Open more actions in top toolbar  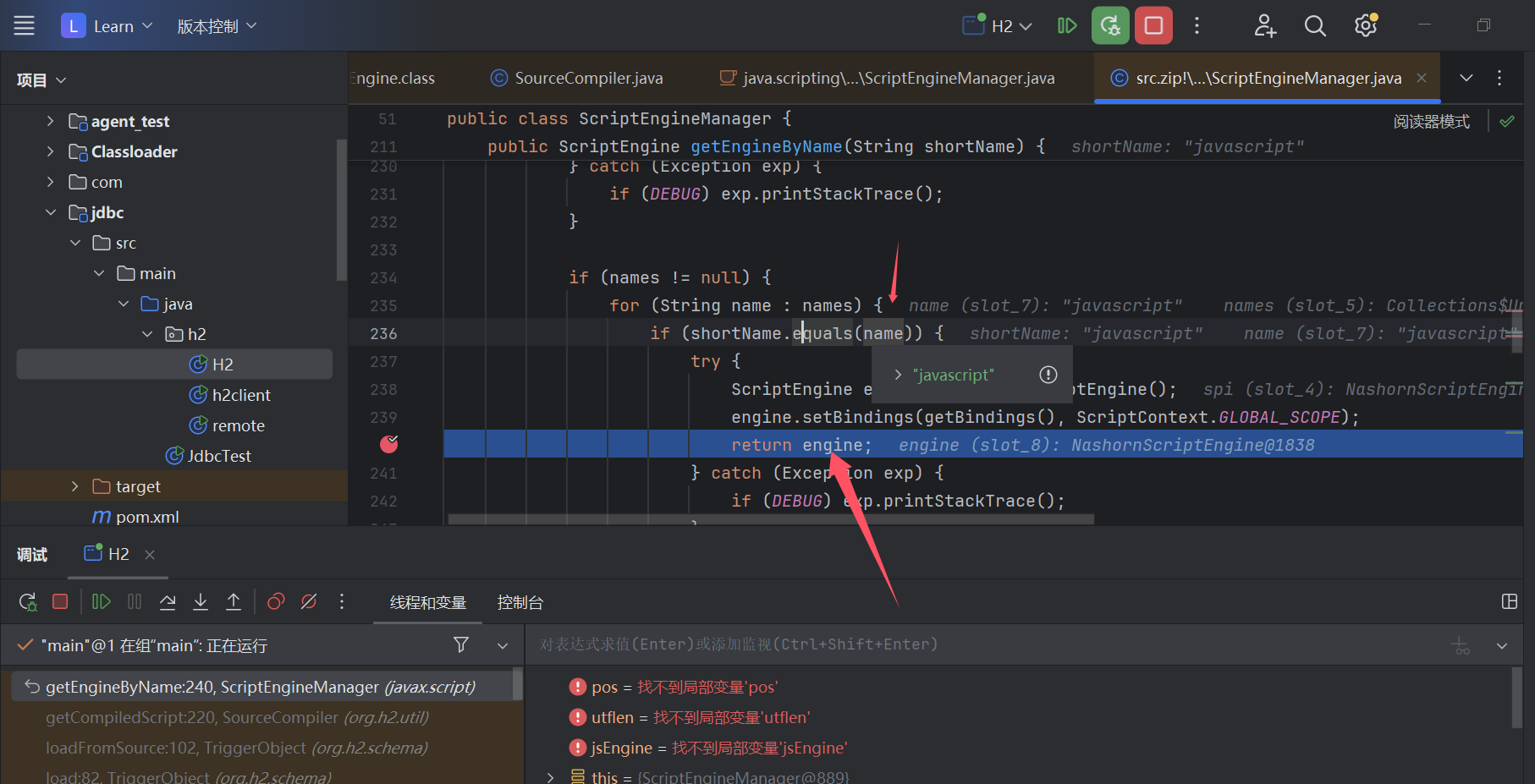(1197, 26)
